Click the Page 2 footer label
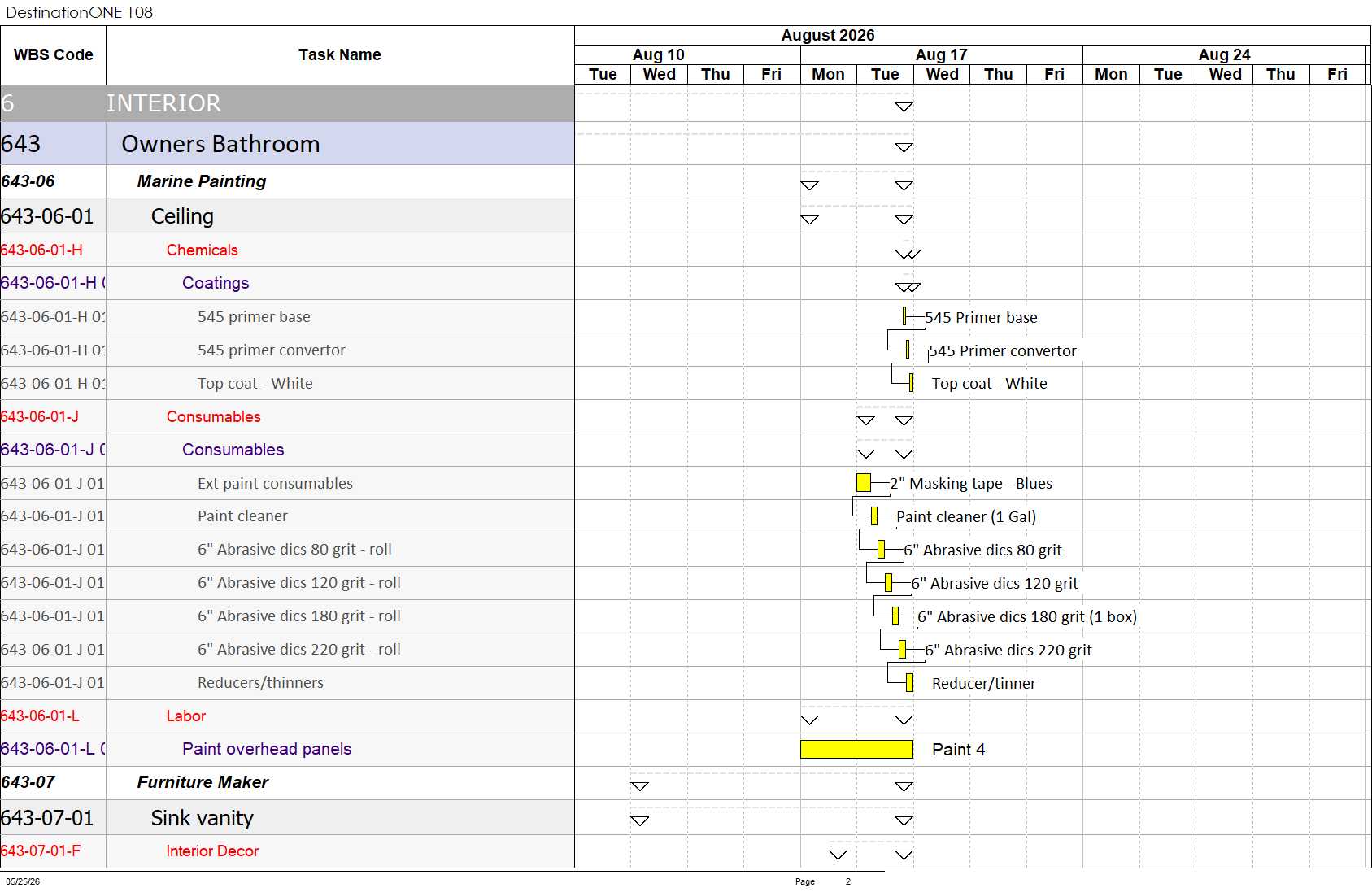Image resolution: width=1372 pixels, height=892 pixels. [x=823, y=881]
